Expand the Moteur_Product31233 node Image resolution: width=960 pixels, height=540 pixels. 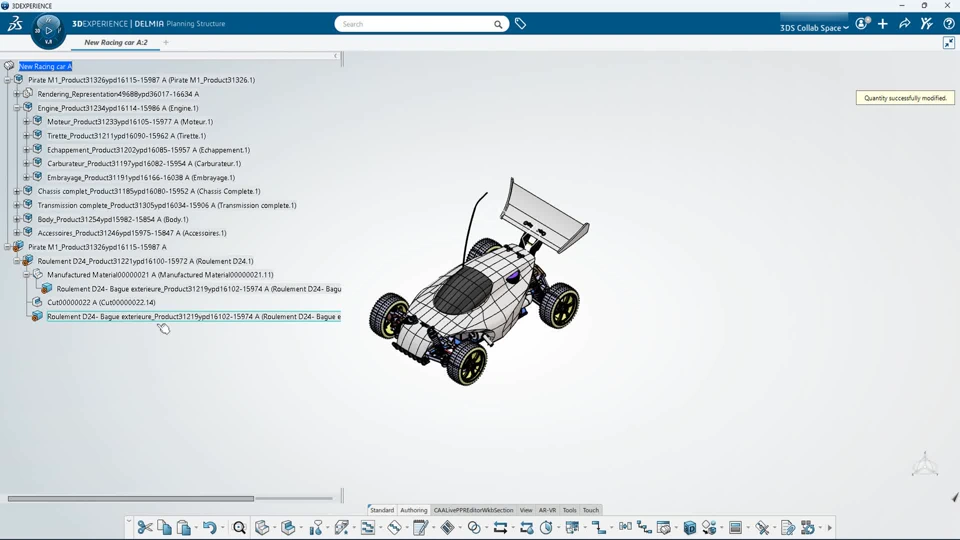(x=26, y=122)
